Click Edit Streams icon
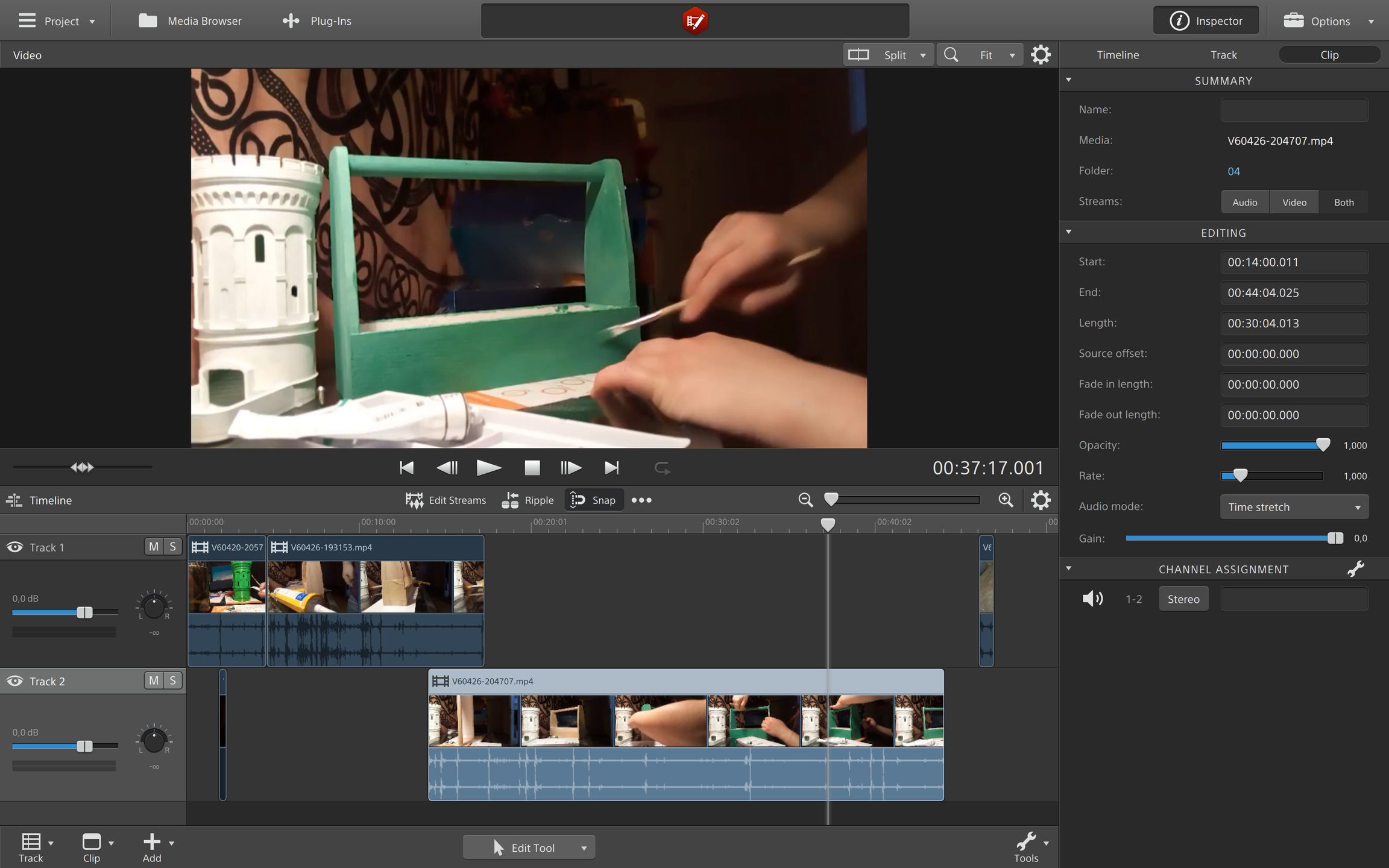 [x=415, y=500]
